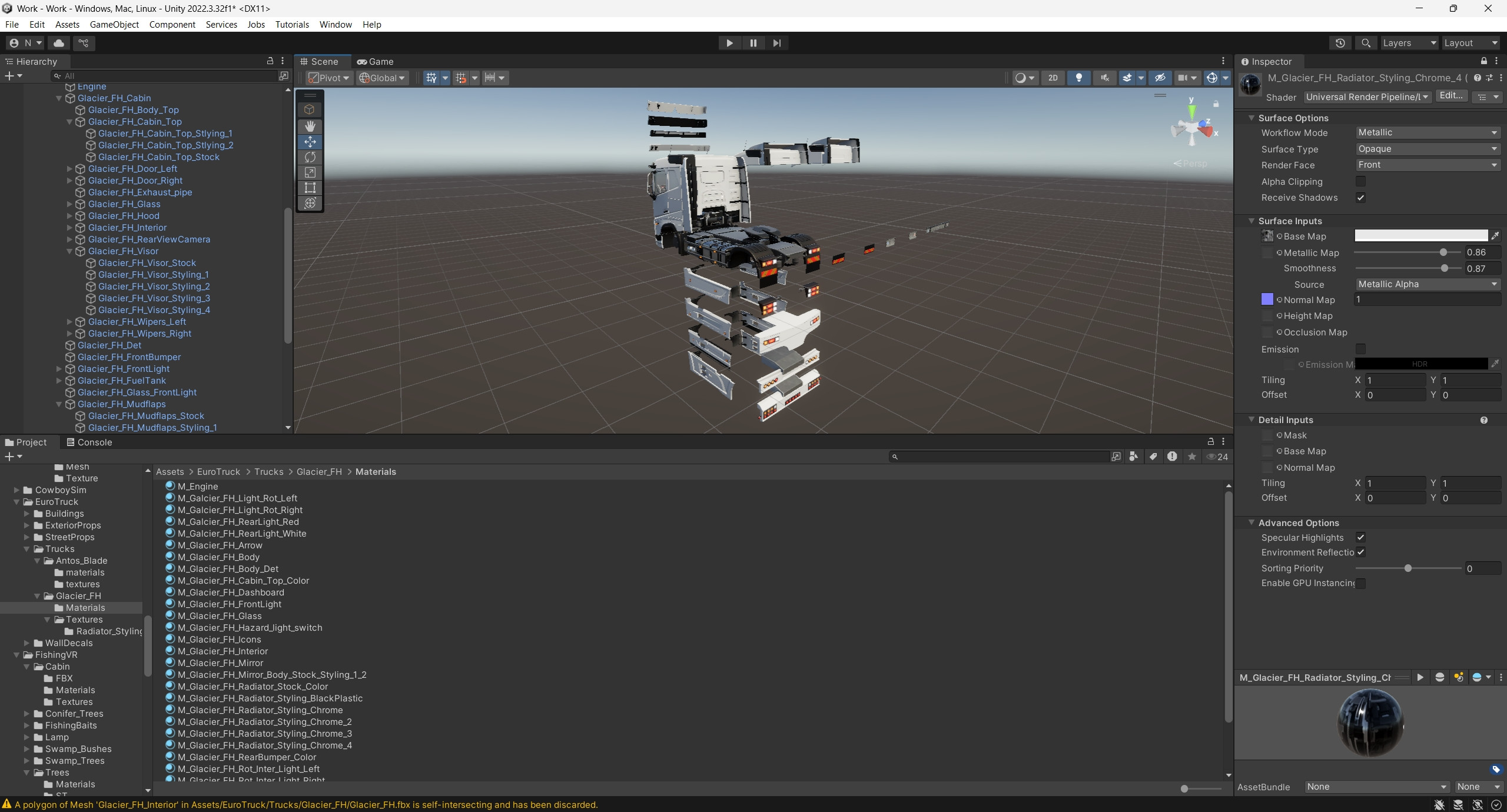Image resolution: width=1507 pixels, height=812 pixels.
Task: Open the Surface Type dropdown
Action: click(1427, 149)
